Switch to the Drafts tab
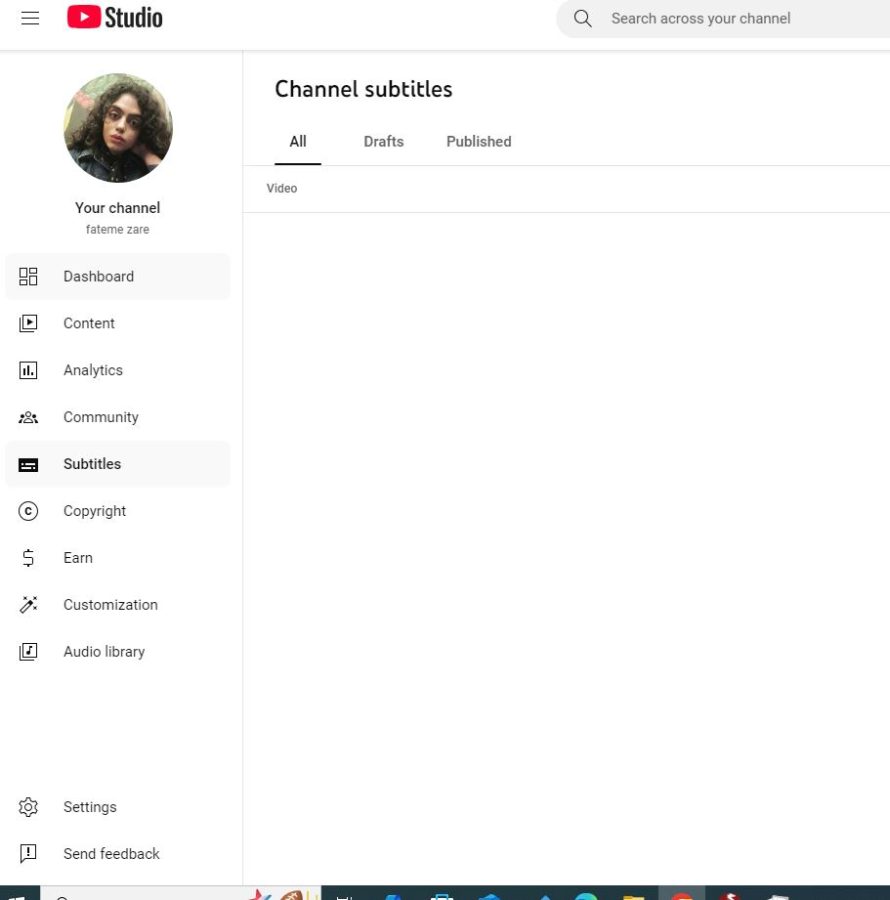 pyautogui.click(x=384, y=142)
